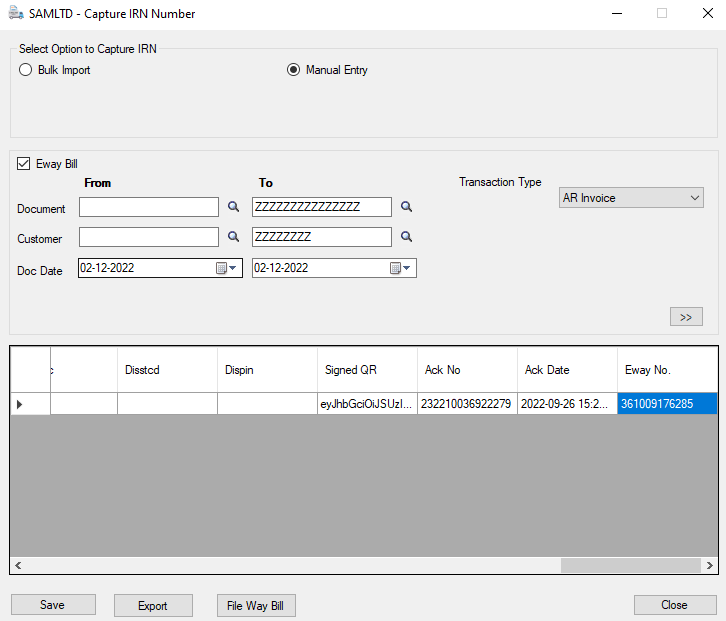Click the Dispin column header
The height and width of the screenshot is (621, 726).
tap(267, 370)
